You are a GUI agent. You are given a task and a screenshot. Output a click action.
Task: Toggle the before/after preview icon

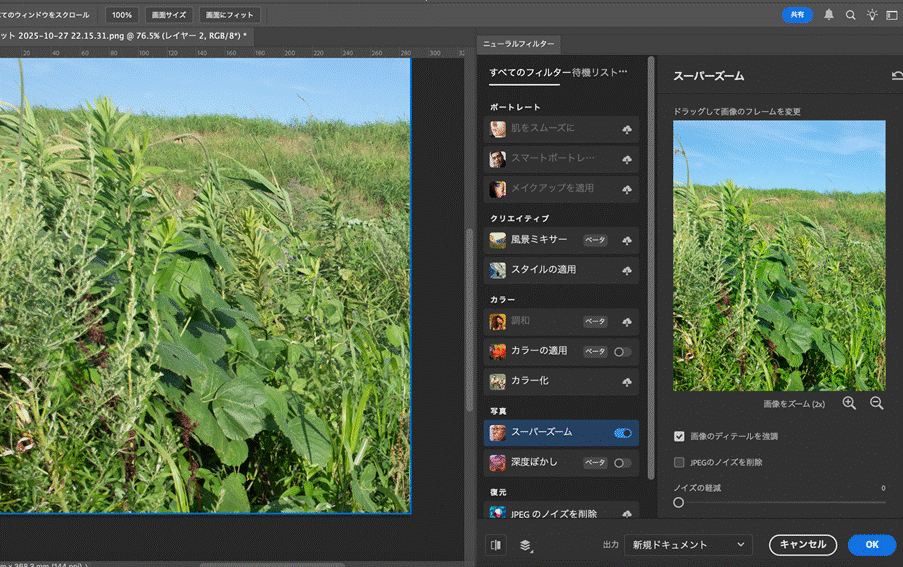point(495,545)
